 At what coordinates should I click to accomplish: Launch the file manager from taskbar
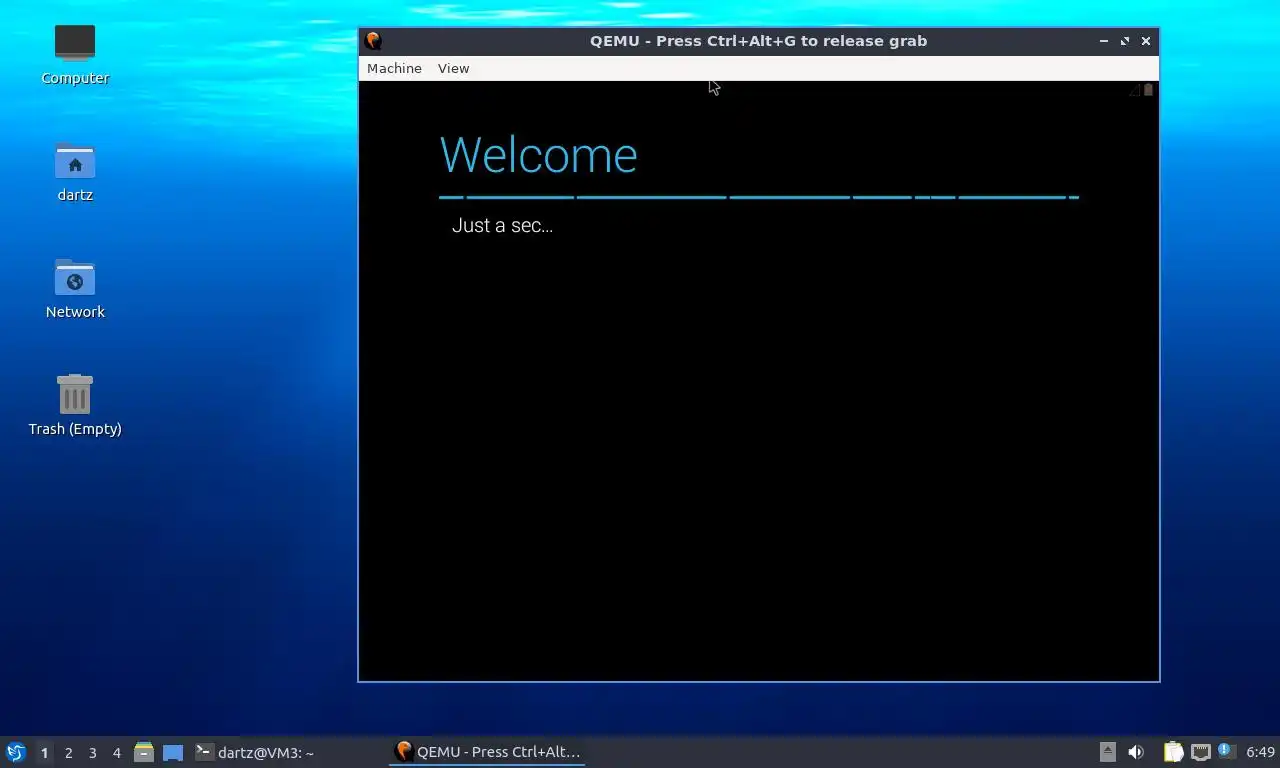tap(144, 752)
